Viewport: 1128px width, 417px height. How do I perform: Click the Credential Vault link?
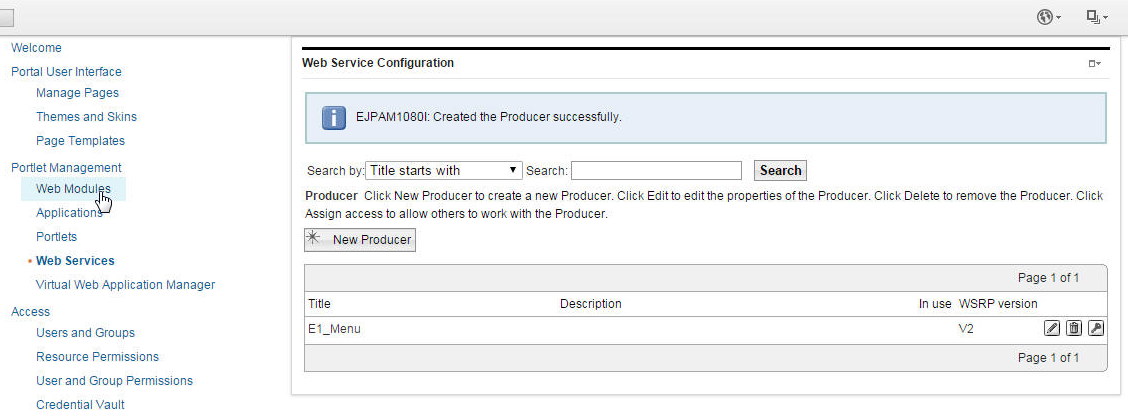80,405
